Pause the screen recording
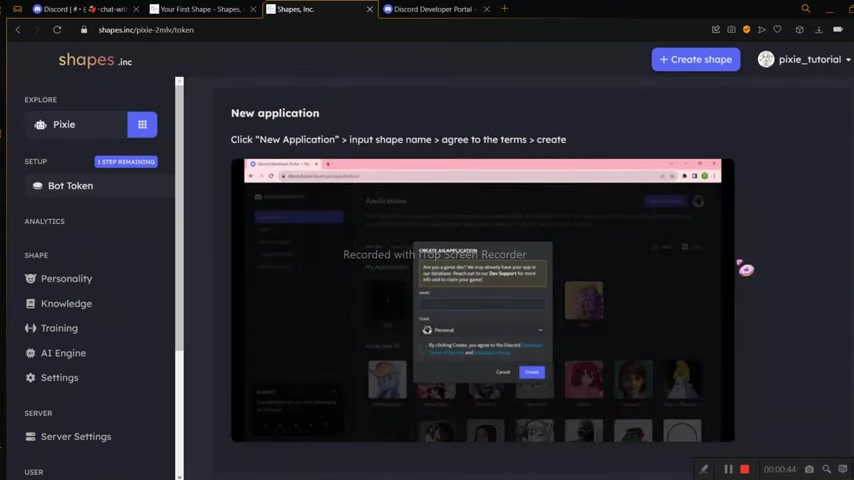The image size is (854, 480). pyautogui.click(x=728, y=469)
